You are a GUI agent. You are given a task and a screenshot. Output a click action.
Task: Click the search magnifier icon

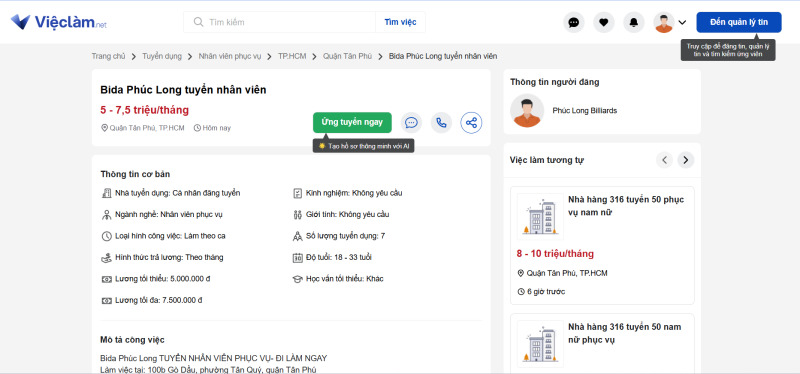point(198,22)
